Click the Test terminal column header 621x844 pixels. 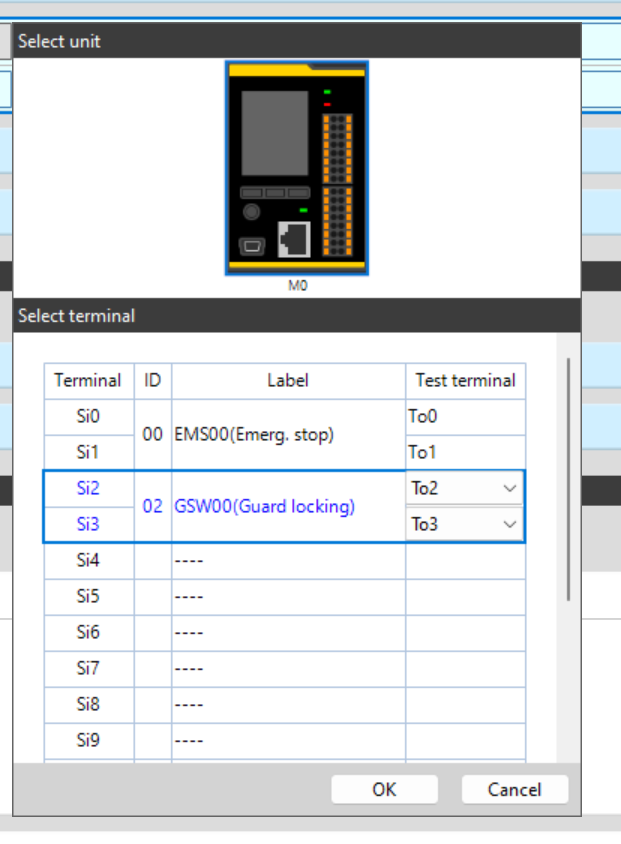(465, 381)
